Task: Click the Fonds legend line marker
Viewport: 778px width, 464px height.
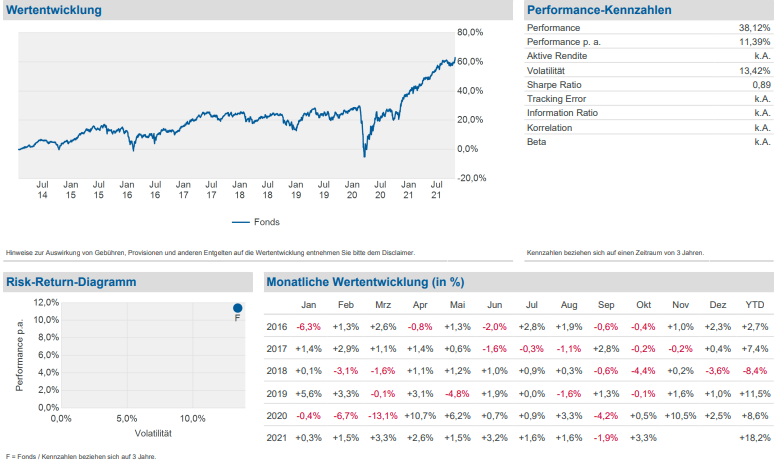Action: tap(240, 222)
